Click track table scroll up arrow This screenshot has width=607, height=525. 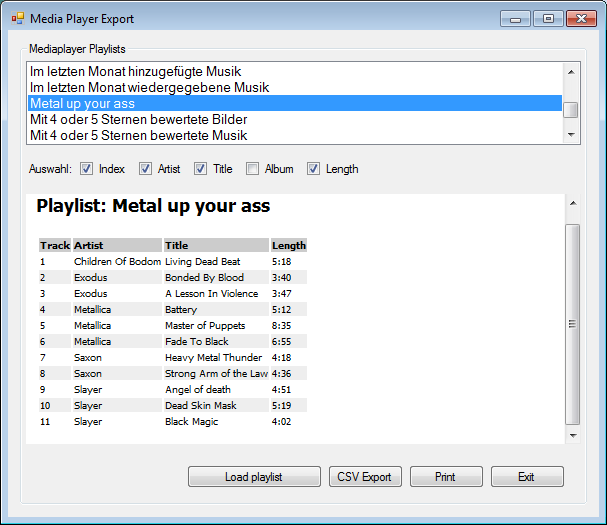[x=573, y=203]
